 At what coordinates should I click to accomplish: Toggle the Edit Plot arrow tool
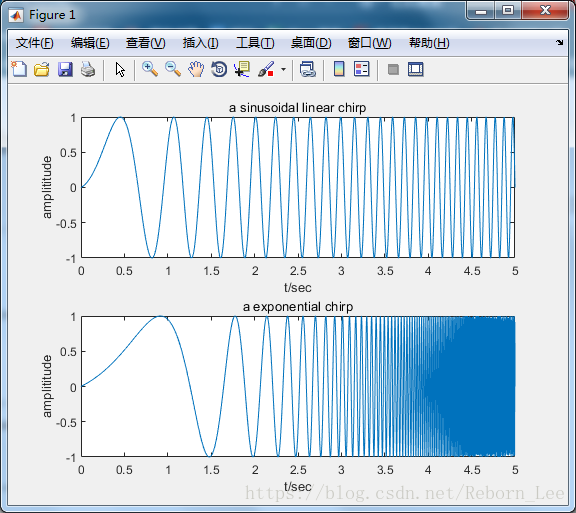tap(120, 69)
